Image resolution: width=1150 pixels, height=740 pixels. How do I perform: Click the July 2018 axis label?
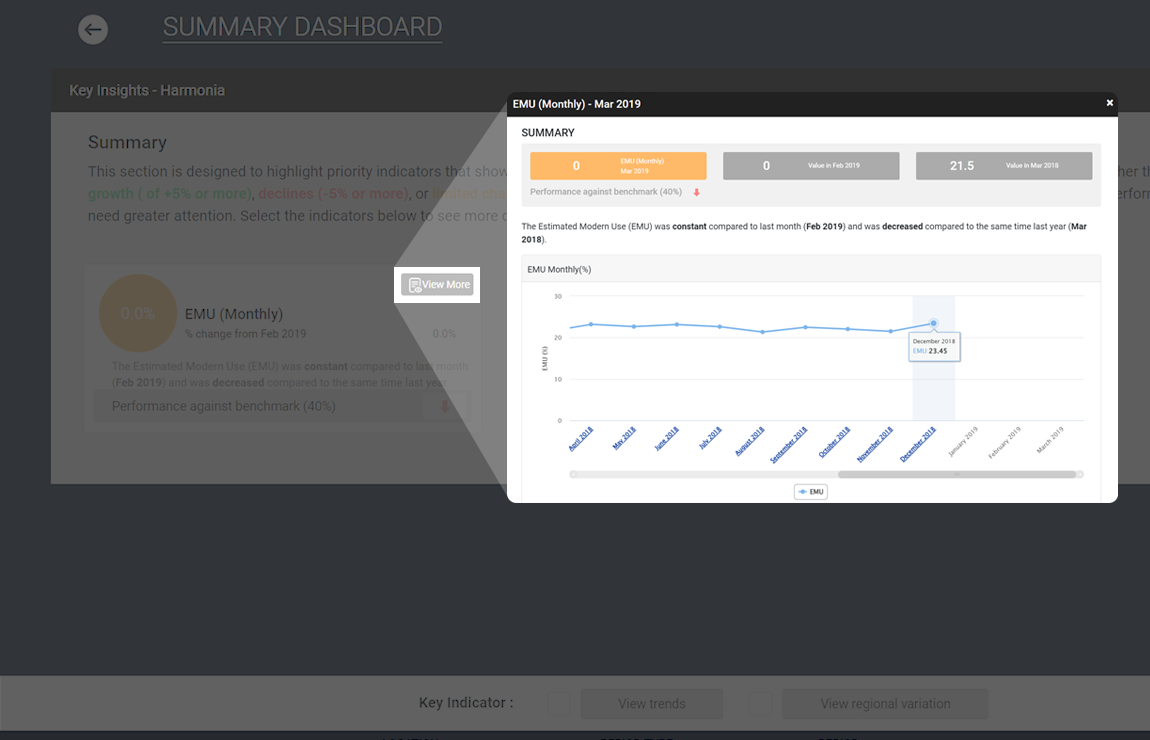point(710,438)
